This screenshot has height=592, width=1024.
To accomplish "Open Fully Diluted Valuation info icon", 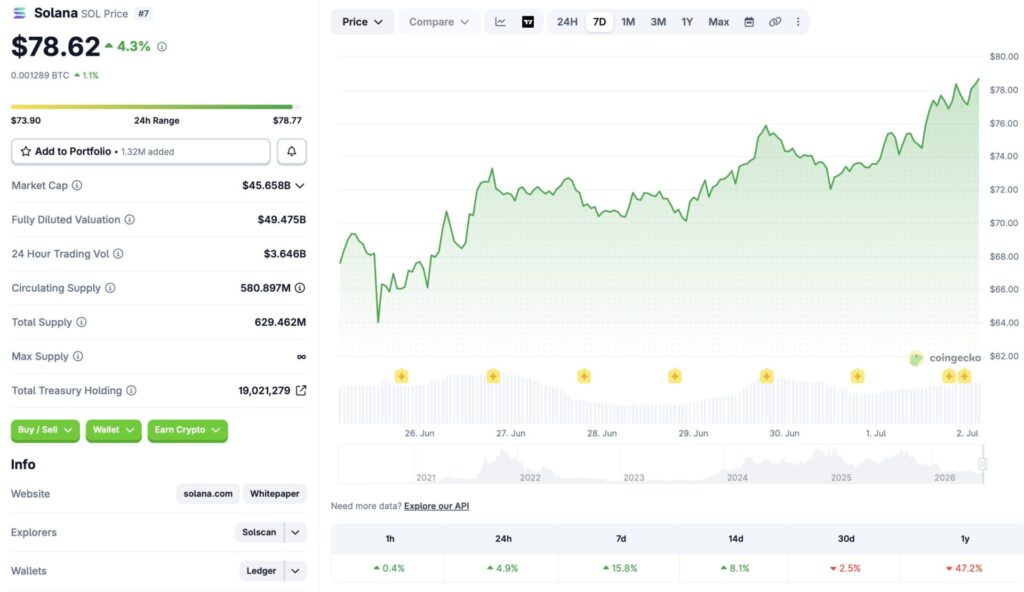I will coord(130,220).
